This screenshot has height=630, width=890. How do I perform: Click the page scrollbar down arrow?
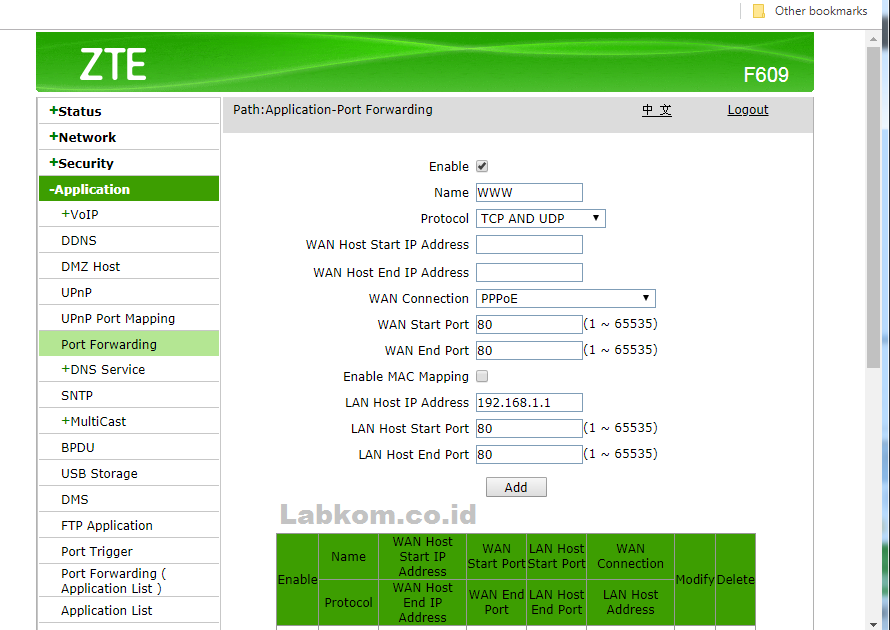pyautogui.click(x=874, y=624)
